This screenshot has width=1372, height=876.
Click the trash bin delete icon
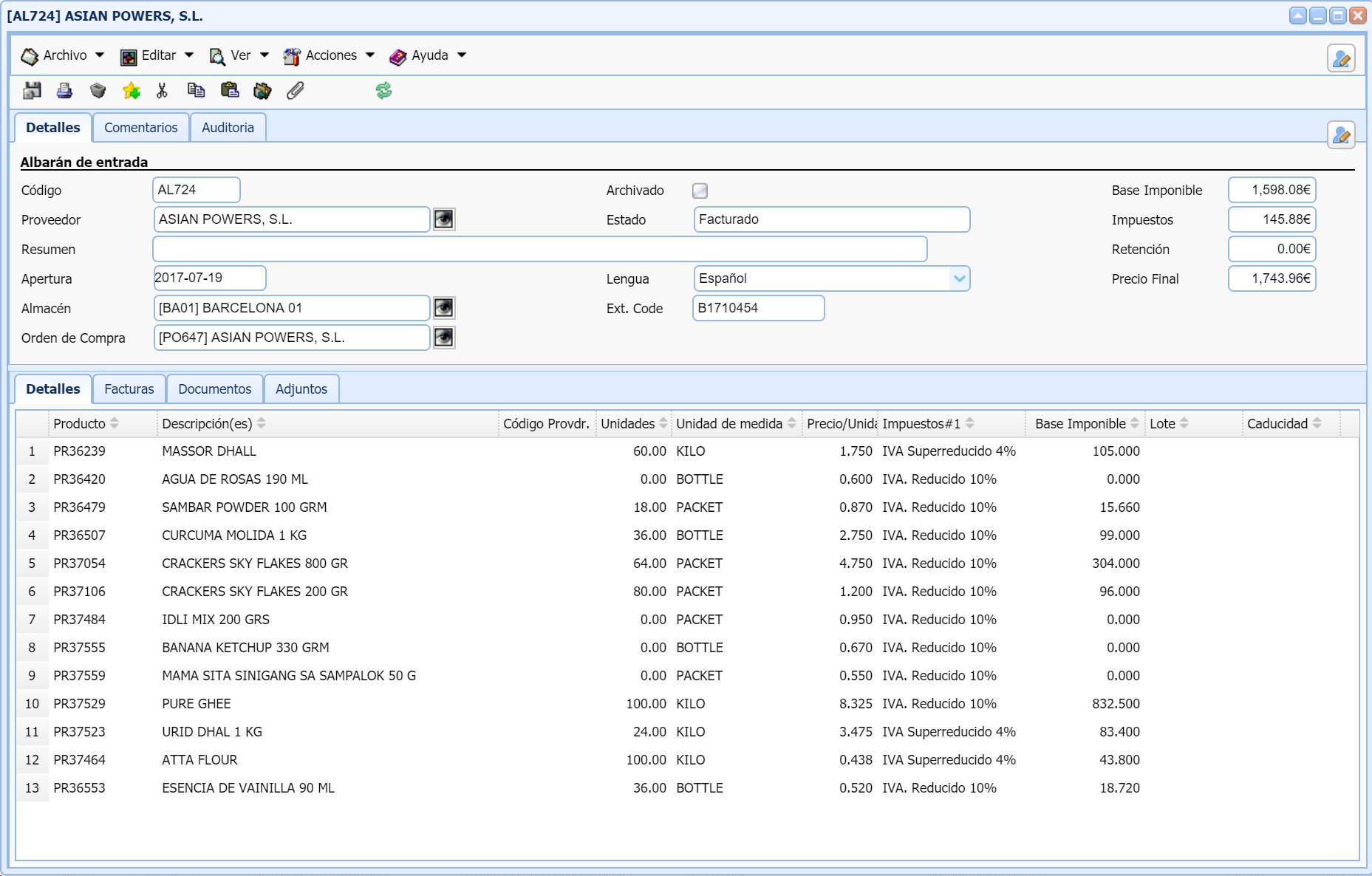click(x=98, y=91)
